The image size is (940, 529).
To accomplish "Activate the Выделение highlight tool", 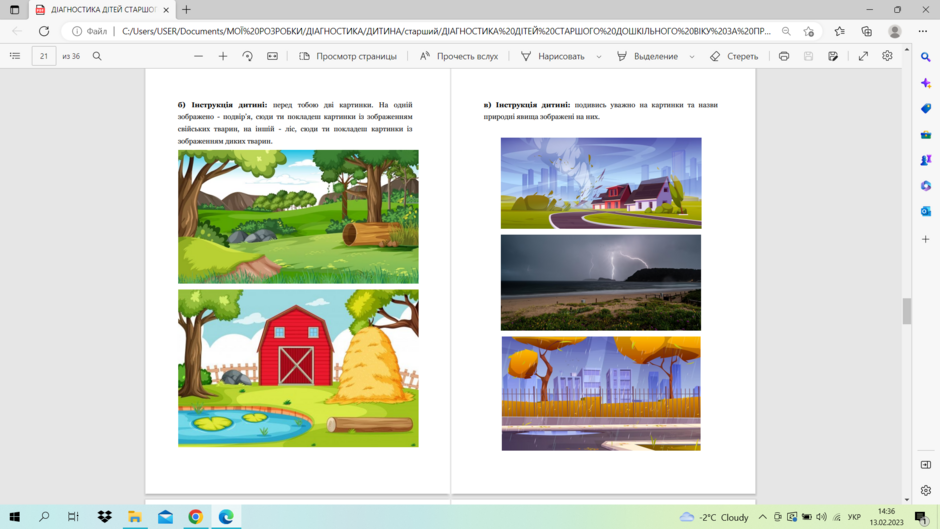I will (647, 56).
